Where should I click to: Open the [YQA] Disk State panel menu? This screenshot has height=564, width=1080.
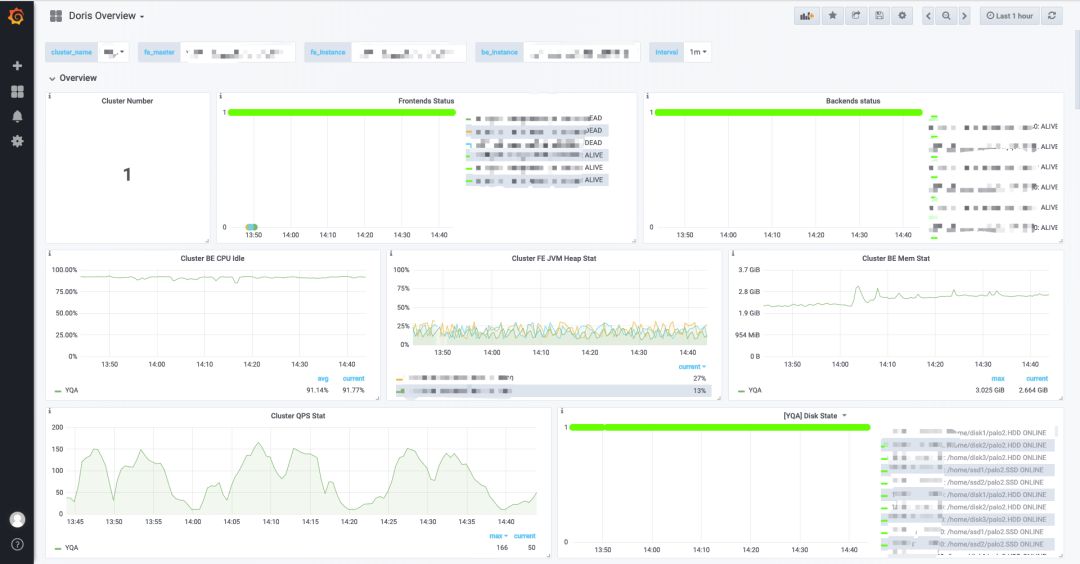[815, 416]
